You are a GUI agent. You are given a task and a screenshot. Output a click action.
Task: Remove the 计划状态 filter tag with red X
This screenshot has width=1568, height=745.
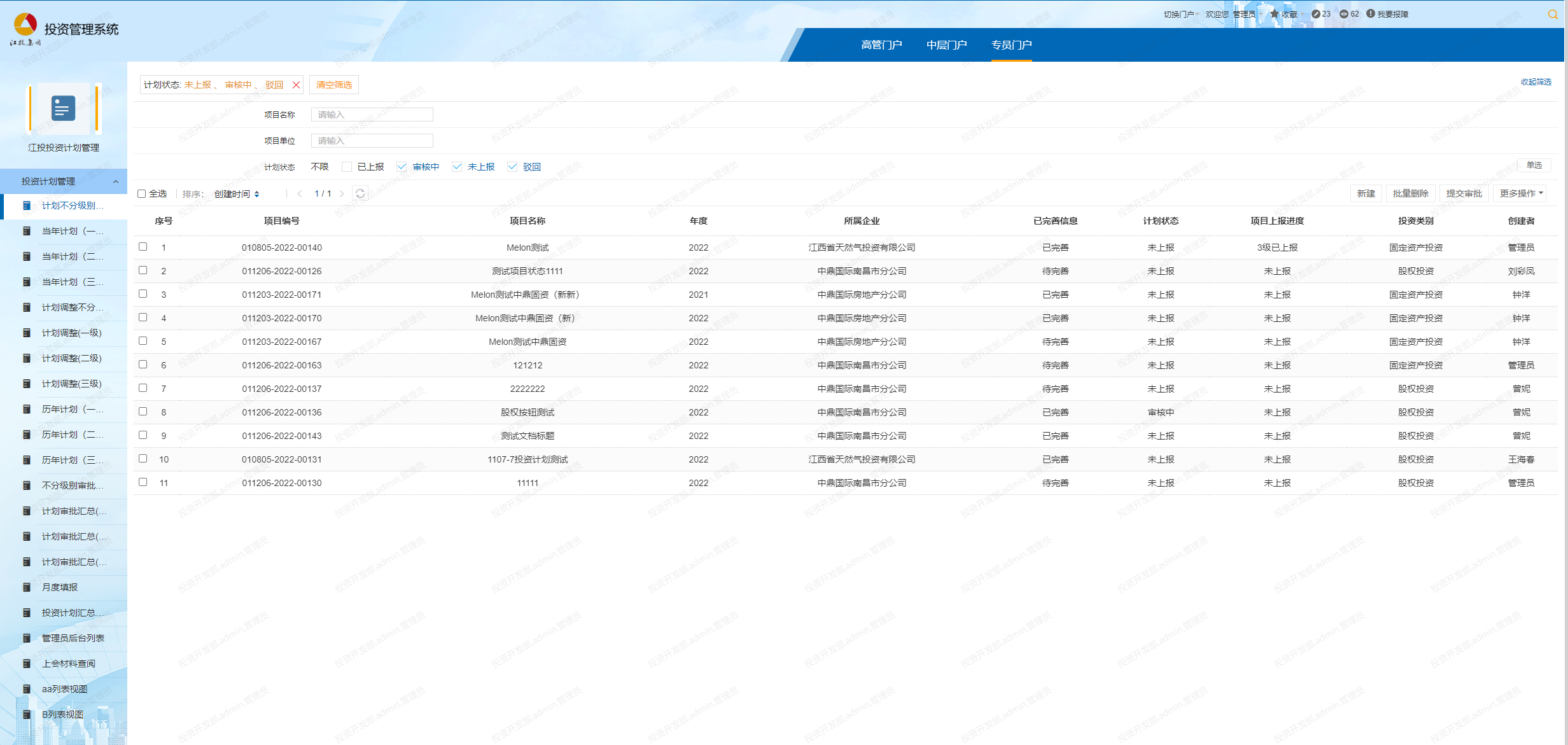click(x=296, y=85)
